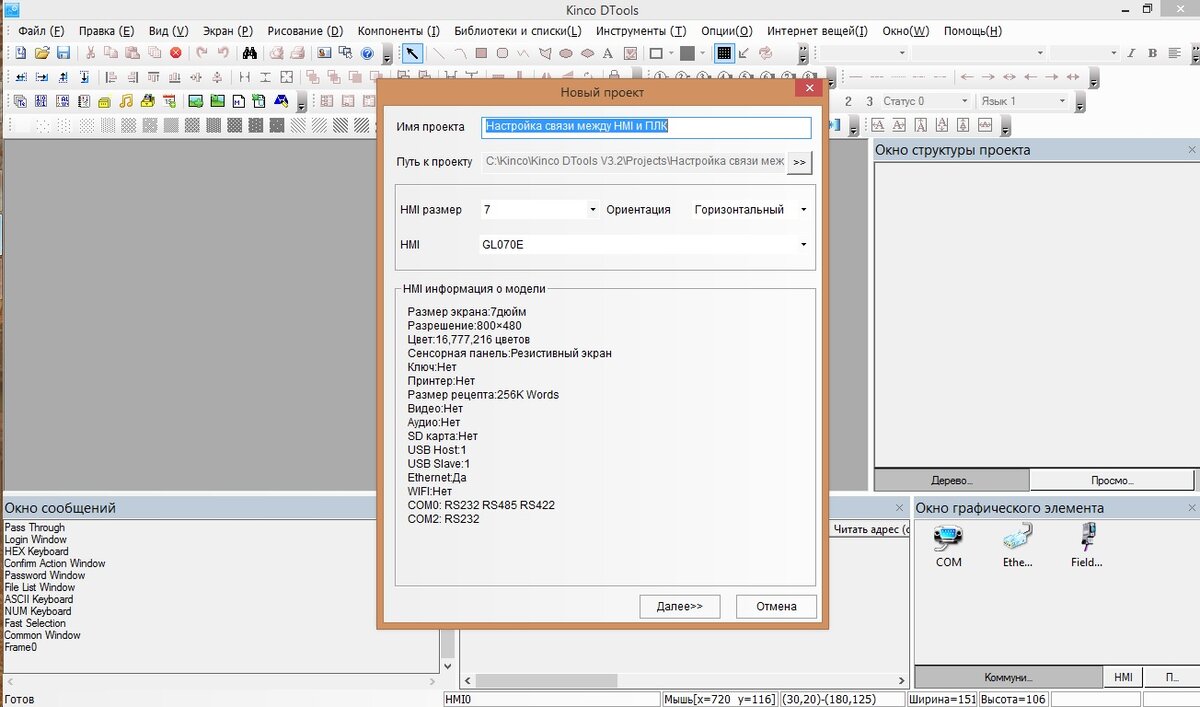This screenshot has width=1200, height=707.
Task: Select the Ellipse drawing tool
Action: (565, 53)
